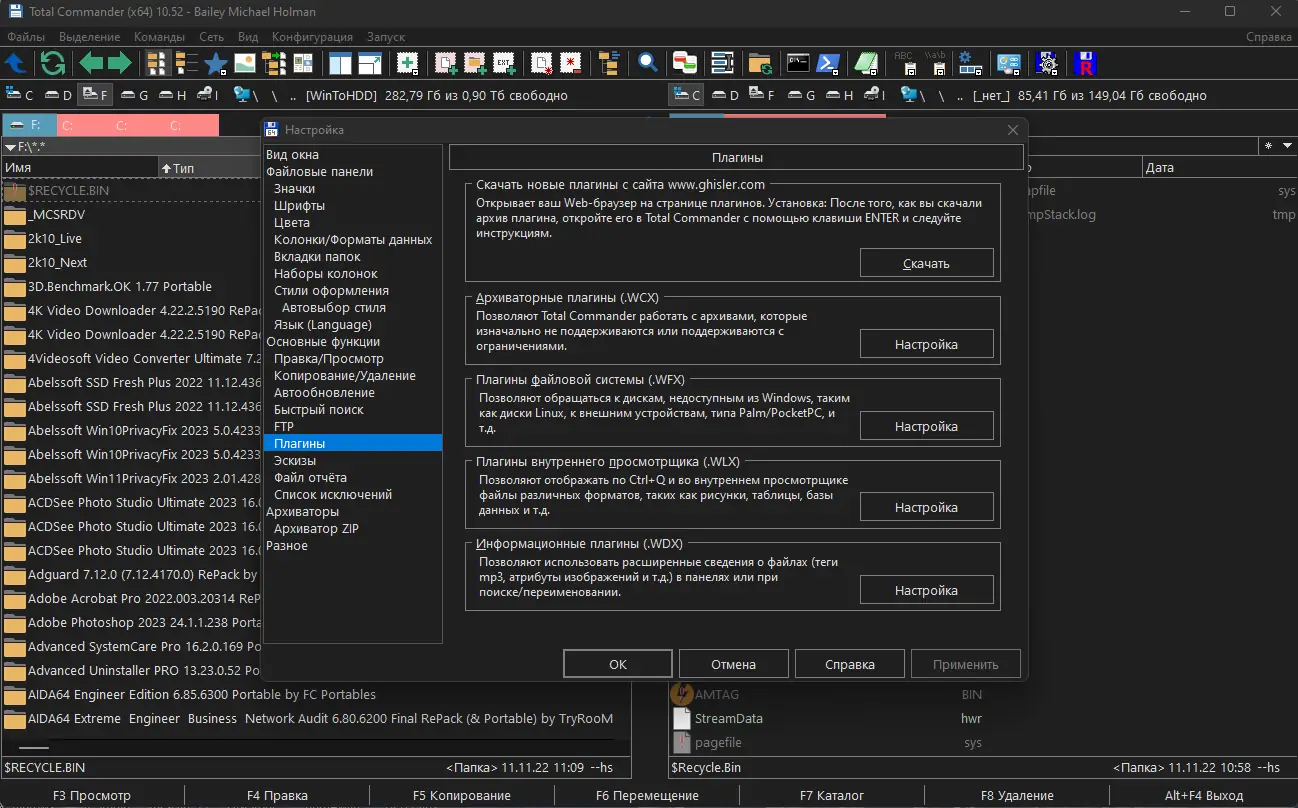Select Шрифты in the settings tree
Viewport: 1298px width, 808px height.
click(299, 206)
